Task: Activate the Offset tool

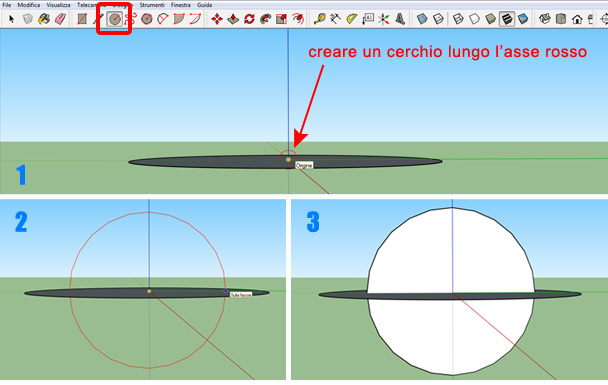Action: point(297,19)
